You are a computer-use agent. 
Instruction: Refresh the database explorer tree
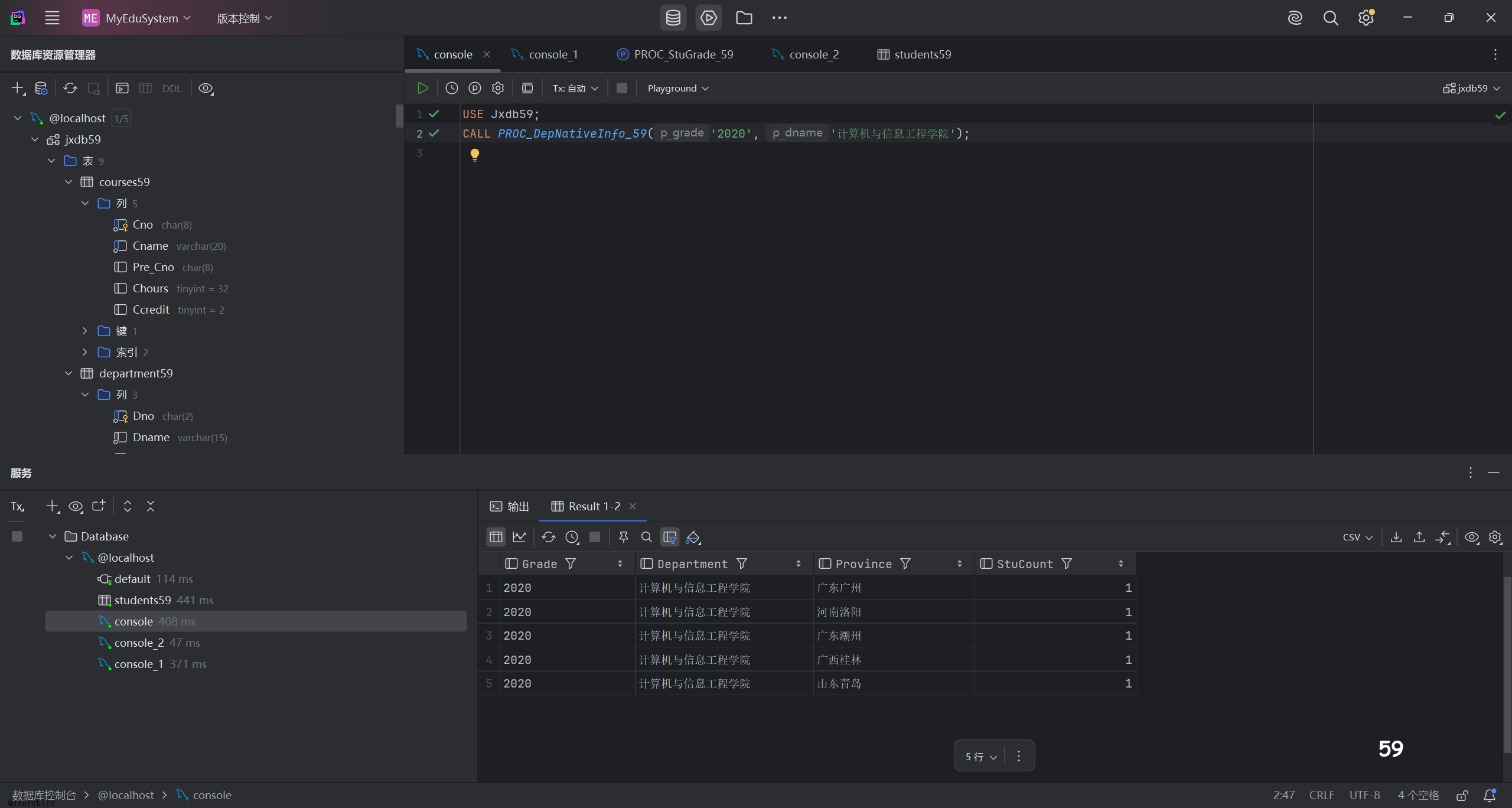tap(70, 89)
